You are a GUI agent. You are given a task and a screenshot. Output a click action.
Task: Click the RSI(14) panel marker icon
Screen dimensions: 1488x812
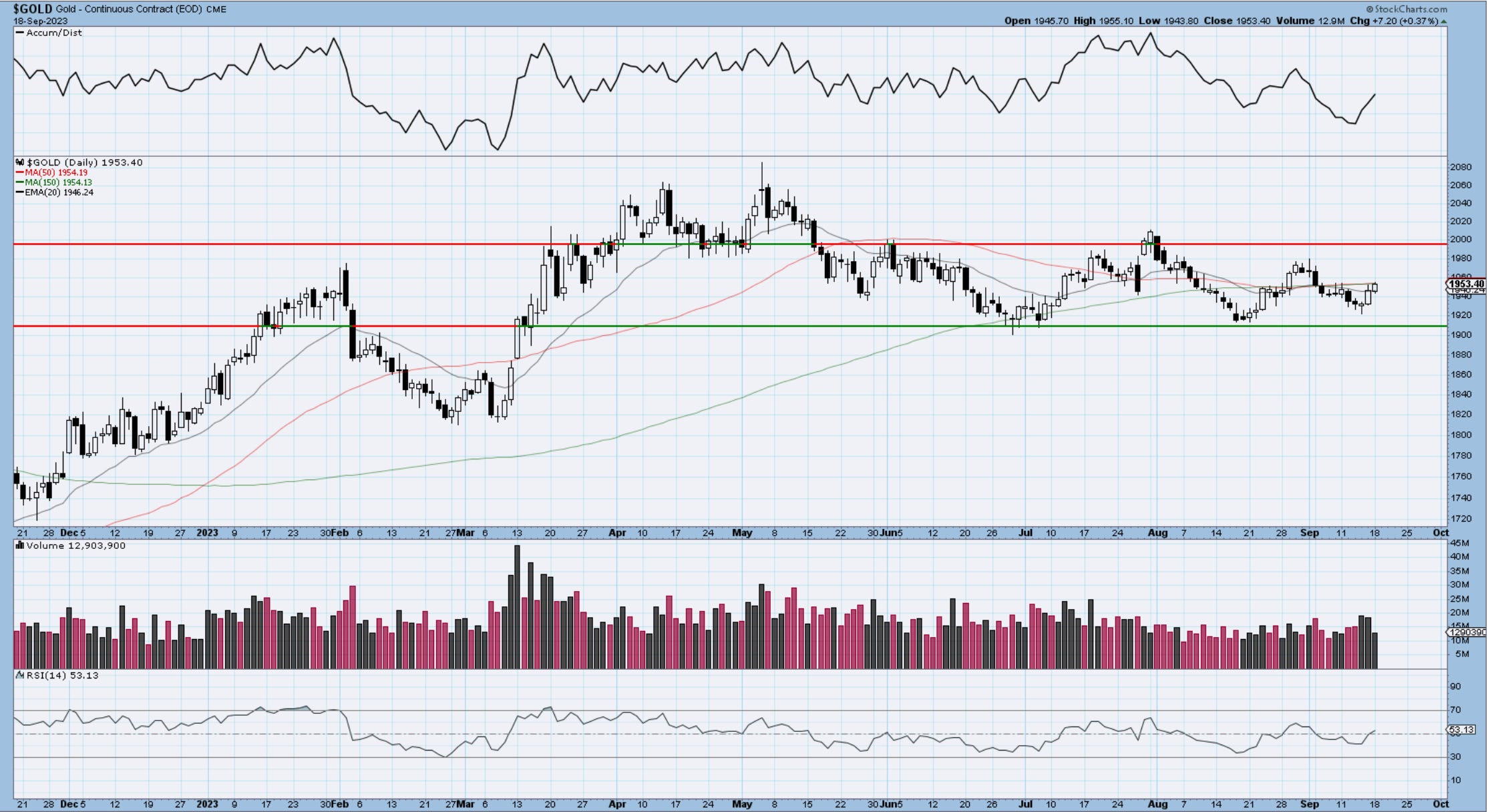pyautogui.click(x=20, y=675)
